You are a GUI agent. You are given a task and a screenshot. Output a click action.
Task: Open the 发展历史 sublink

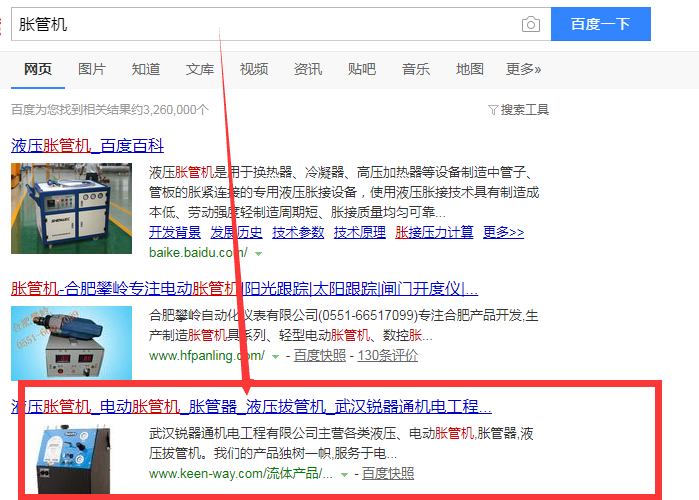tap(236, 232)
